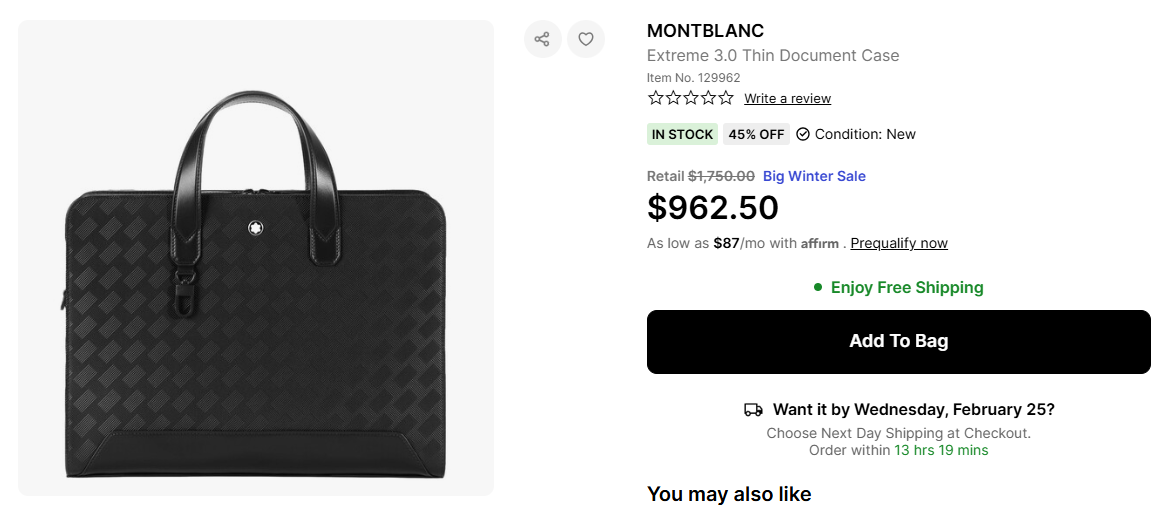Screen dimensions: 1163x512
Task: Add item to wishlist with heart icon
Action: click(586, 39)
